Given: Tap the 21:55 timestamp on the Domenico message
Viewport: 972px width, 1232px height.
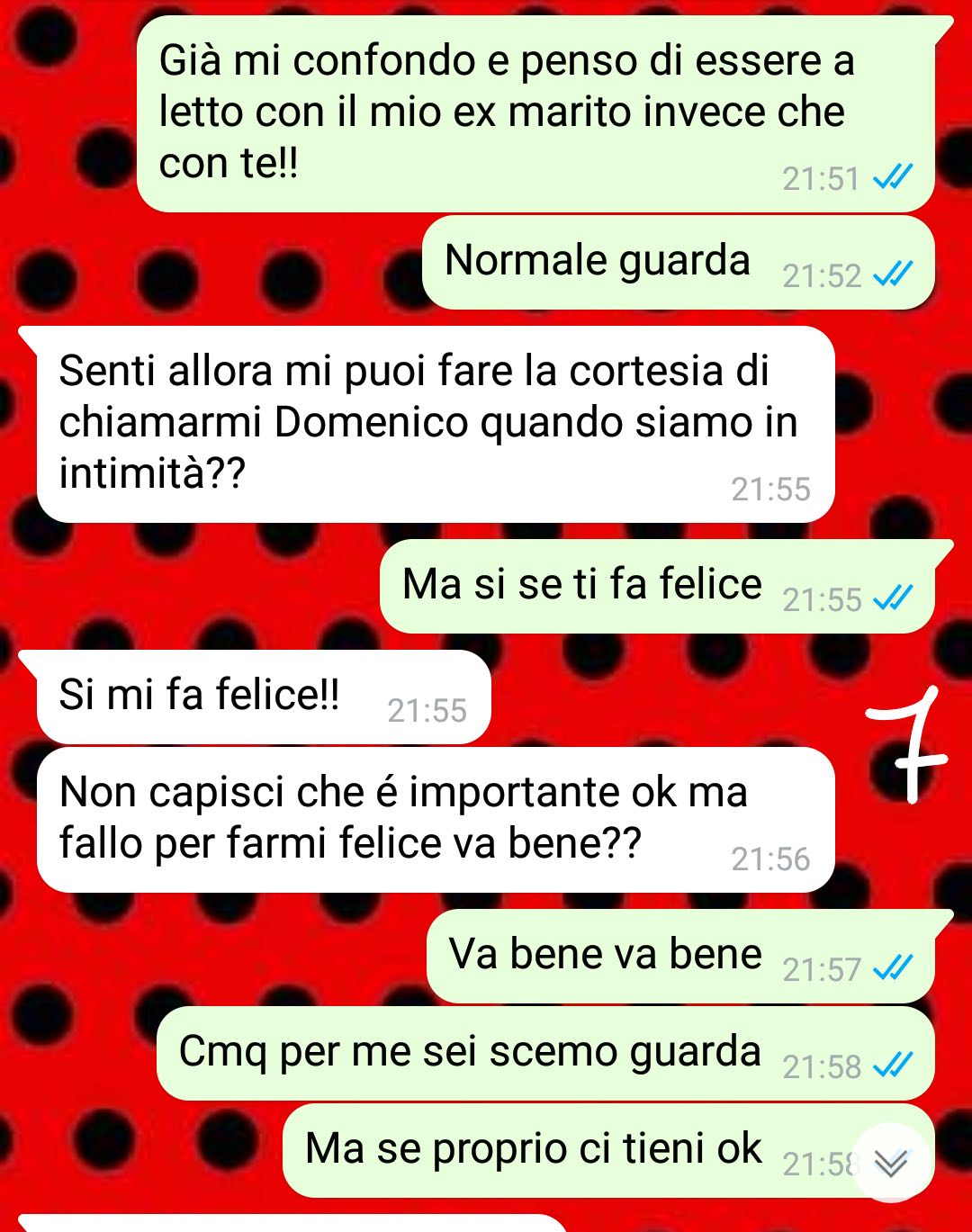Looking at the screenshot, I should [770, 489].
